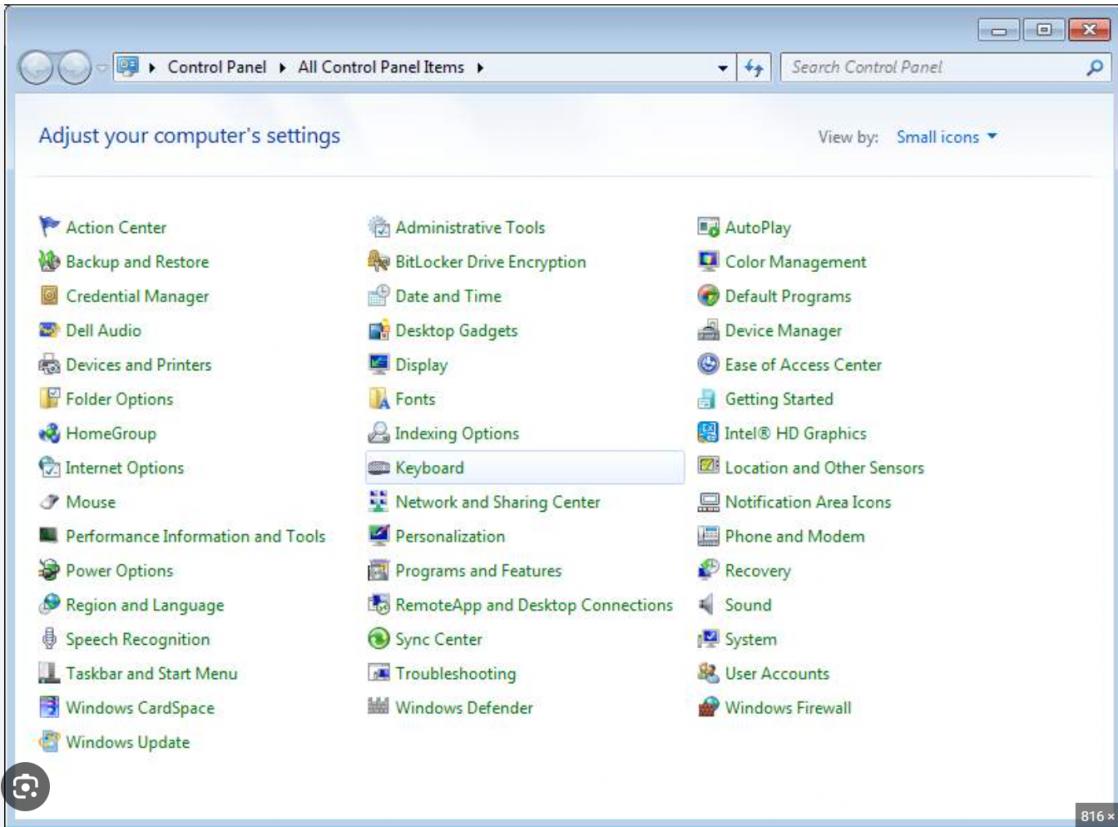Viewport: 1118px width, 827px height.
Task: Click the Action Center flag icon
Action: coord(49,227)
